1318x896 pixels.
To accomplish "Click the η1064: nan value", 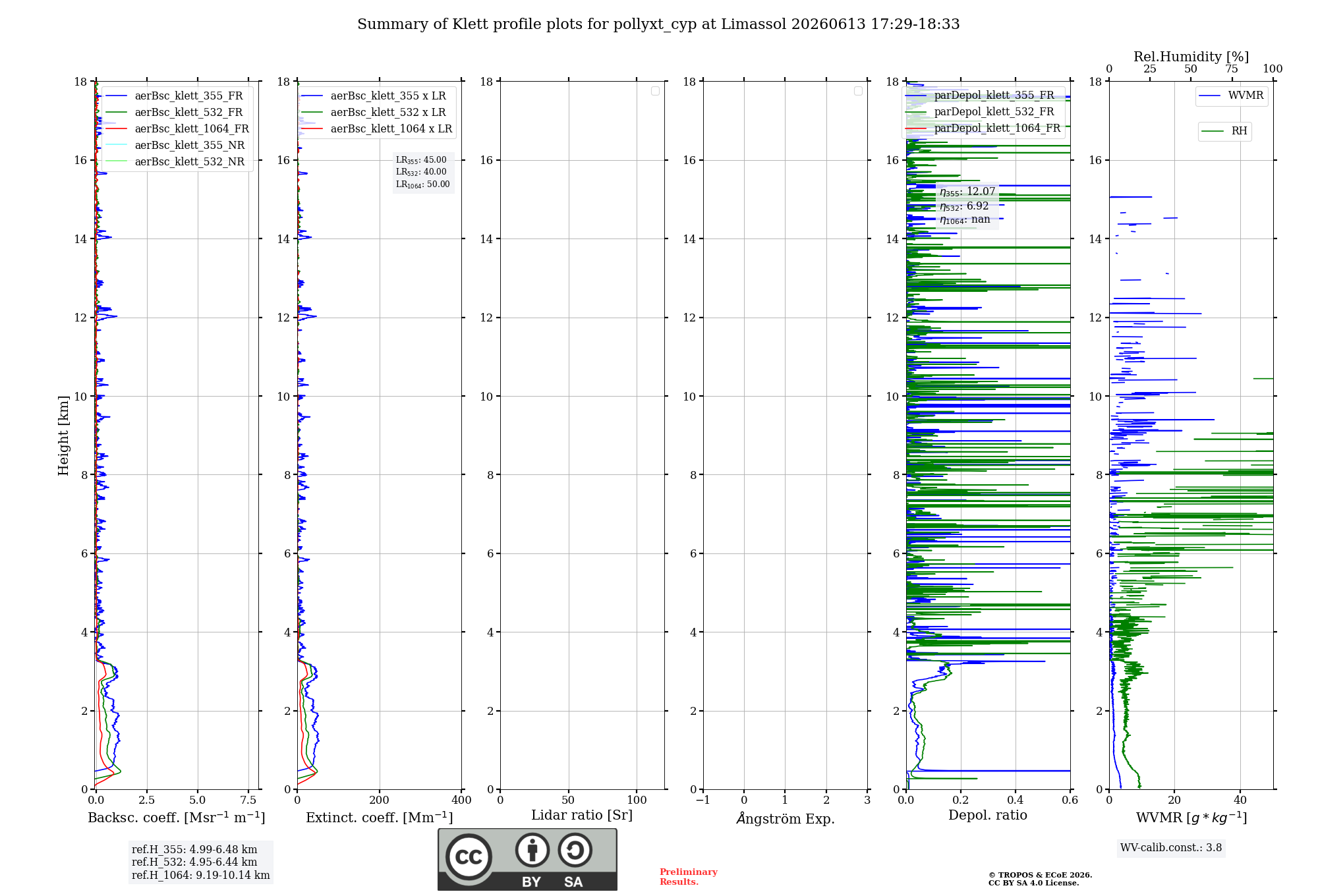I will click(x=965, y=220).
